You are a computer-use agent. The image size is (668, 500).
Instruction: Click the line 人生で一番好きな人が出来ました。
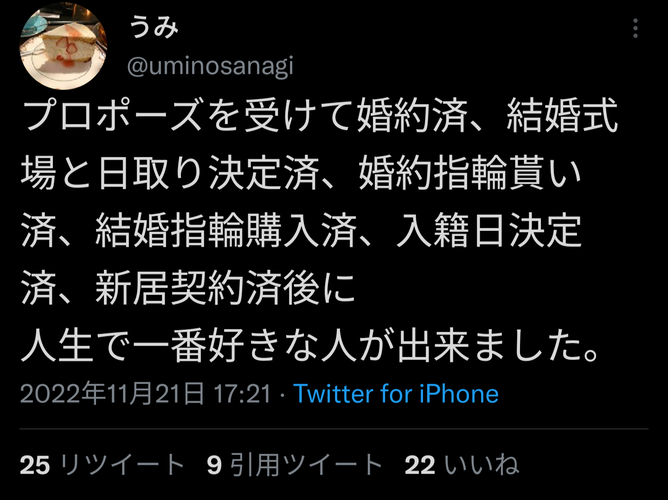coord(311,348)
